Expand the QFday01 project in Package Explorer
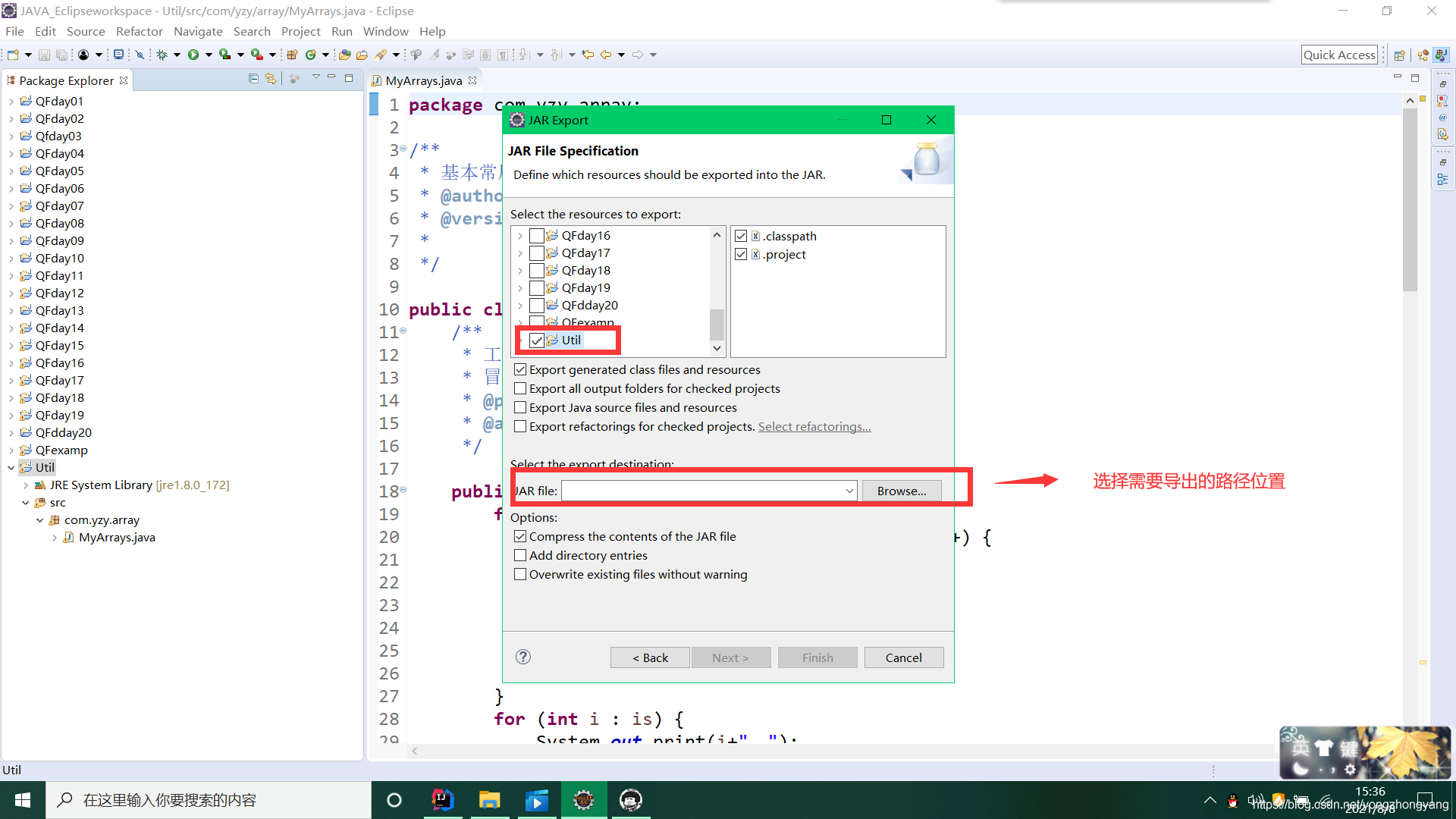This screenshot has height=819, width=1456. coord(11,102)
